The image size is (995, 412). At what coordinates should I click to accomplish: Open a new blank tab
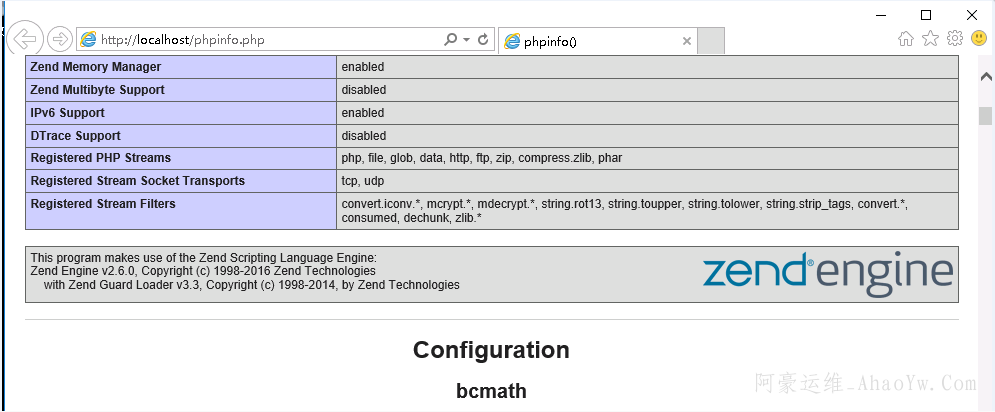[710, 41]
